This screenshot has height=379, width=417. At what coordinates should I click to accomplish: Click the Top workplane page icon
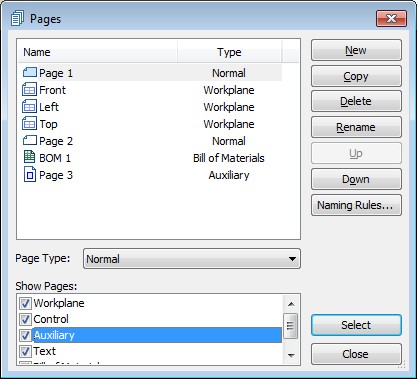29,124
